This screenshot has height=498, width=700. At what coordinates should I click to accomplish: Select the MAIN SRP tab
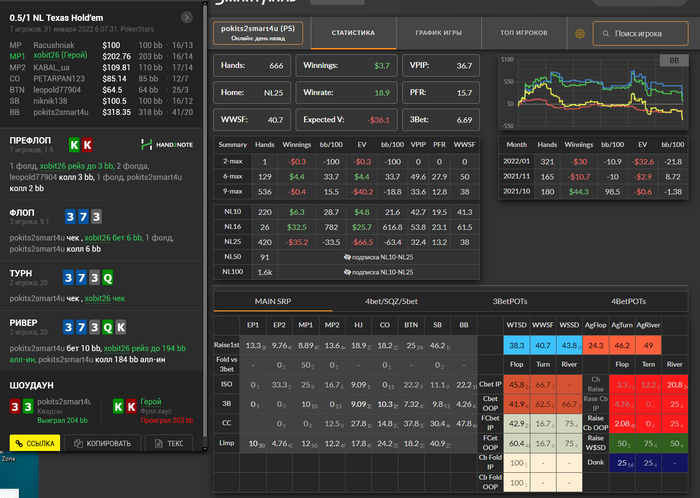(273, 302)
